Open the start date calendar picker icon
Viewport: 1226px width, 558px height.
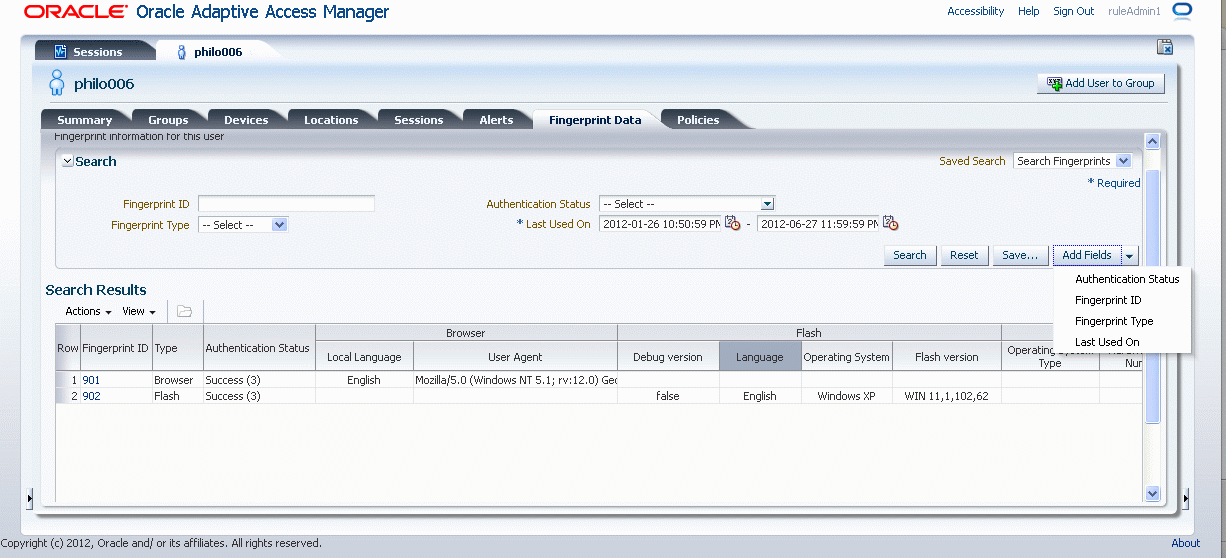732,223
